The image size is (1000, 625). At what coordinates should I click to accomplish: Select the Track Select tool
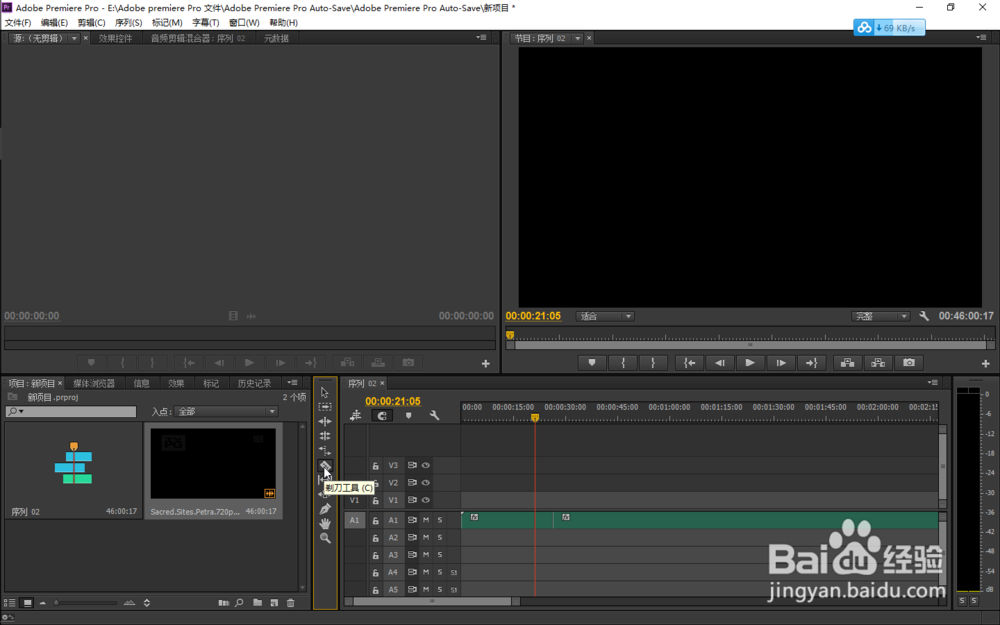click(x=325, y=407)
